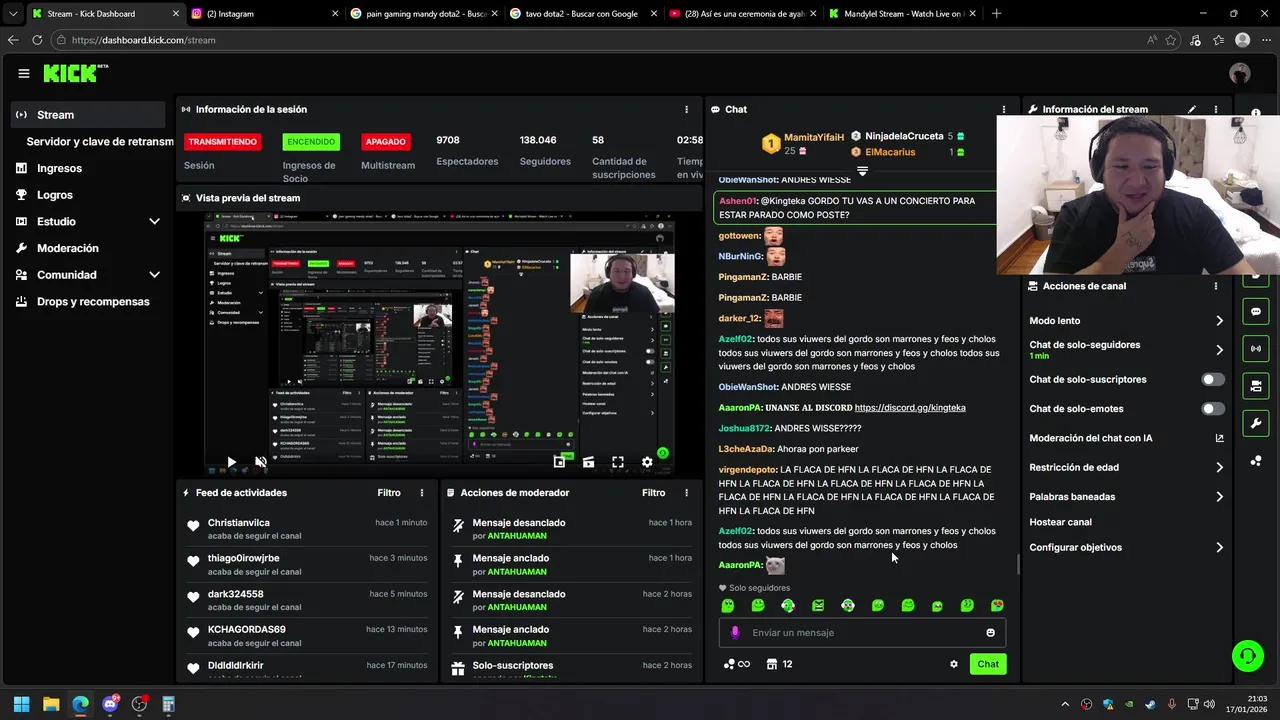
Task: Open picture-in-picture for the preview
Action: (559, 462)
